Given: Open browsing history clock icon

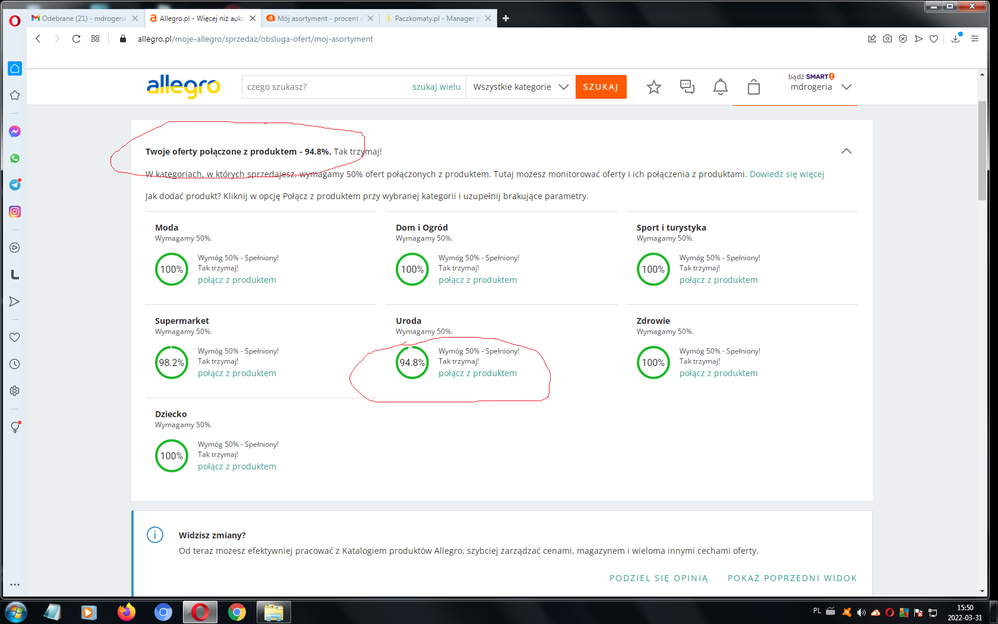Looking at the screenshot, I should (x=15, y=364).
